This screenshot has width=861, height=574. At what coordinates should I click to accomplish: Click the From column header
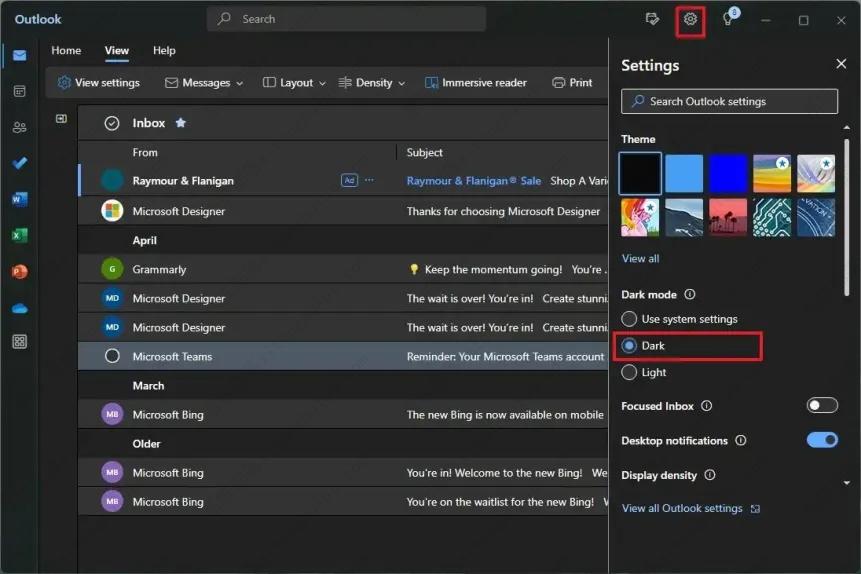[x=145, y=153]
